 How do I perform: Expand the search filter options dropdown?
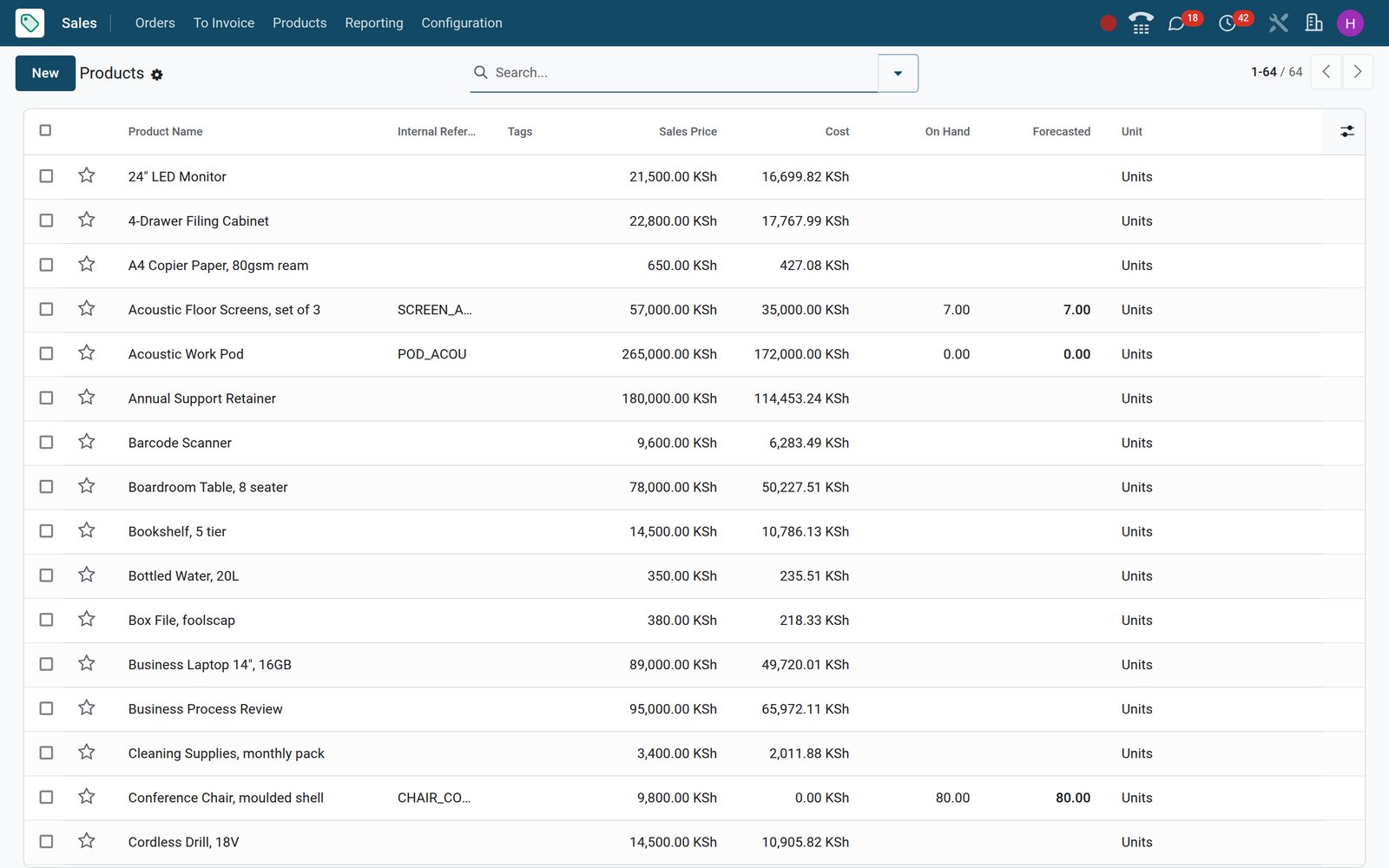[x=899, y=73]
